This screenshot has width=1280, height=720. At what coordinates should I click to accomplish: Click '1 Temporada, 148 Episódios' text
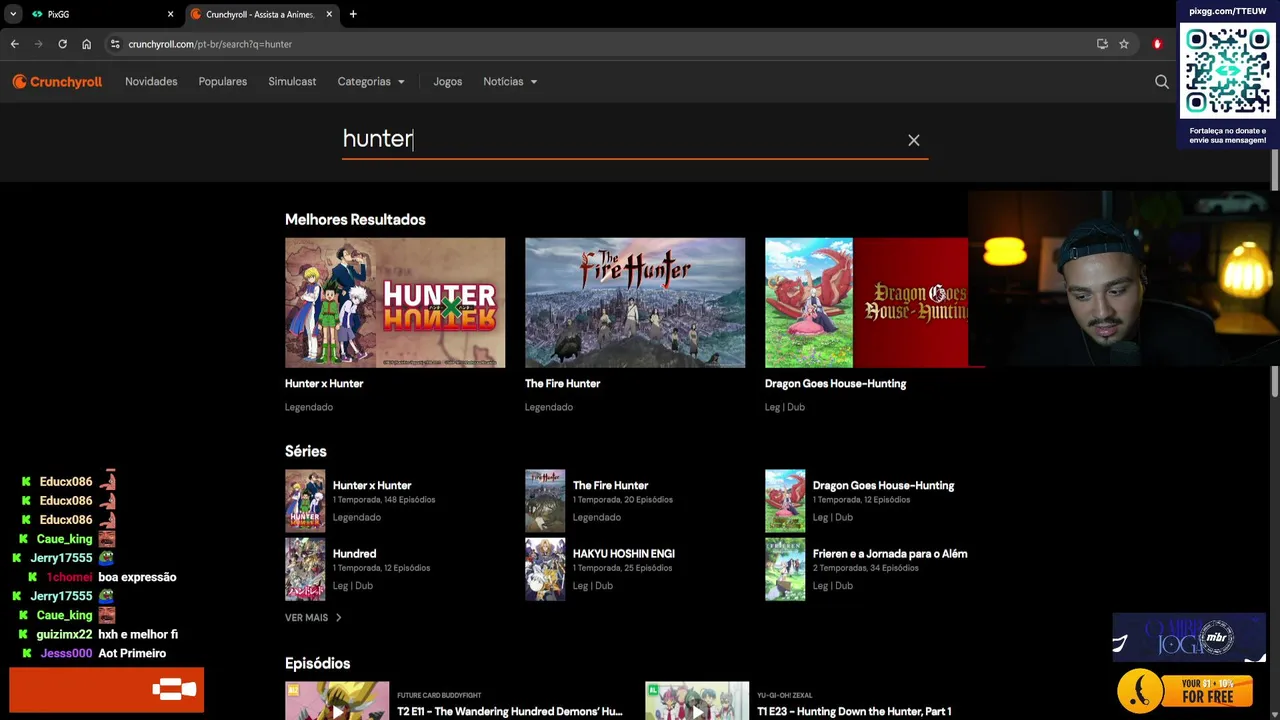tap(384, 500)
